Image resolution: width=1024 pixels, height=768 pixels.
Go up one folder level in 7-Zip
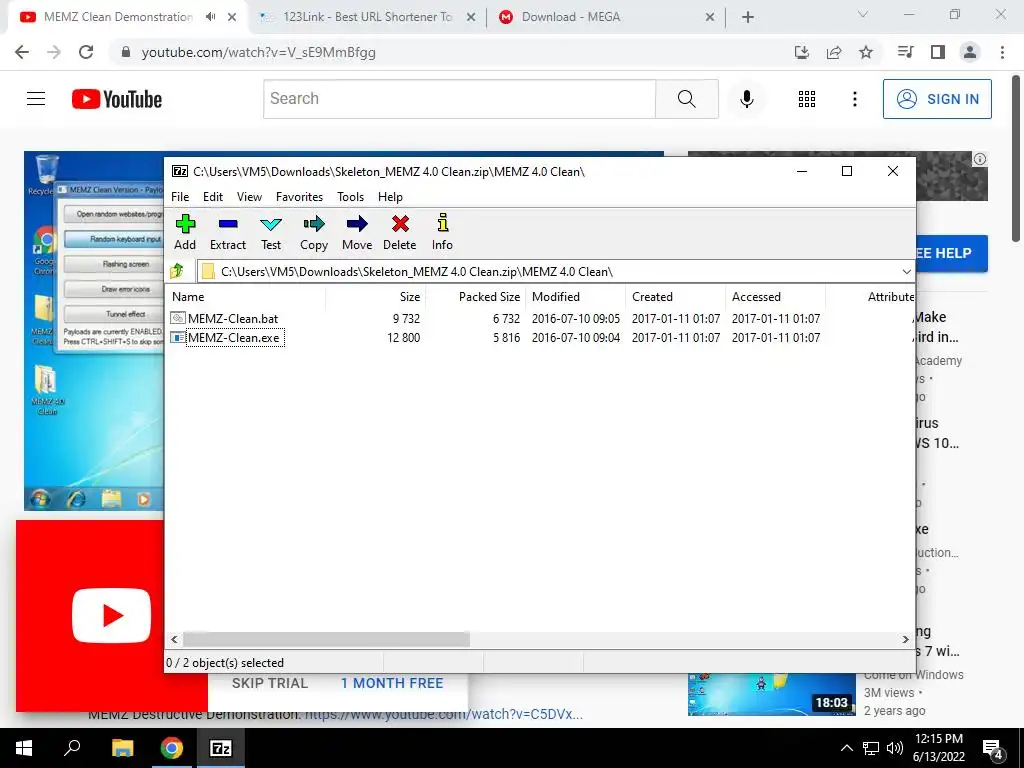[177, 271]
